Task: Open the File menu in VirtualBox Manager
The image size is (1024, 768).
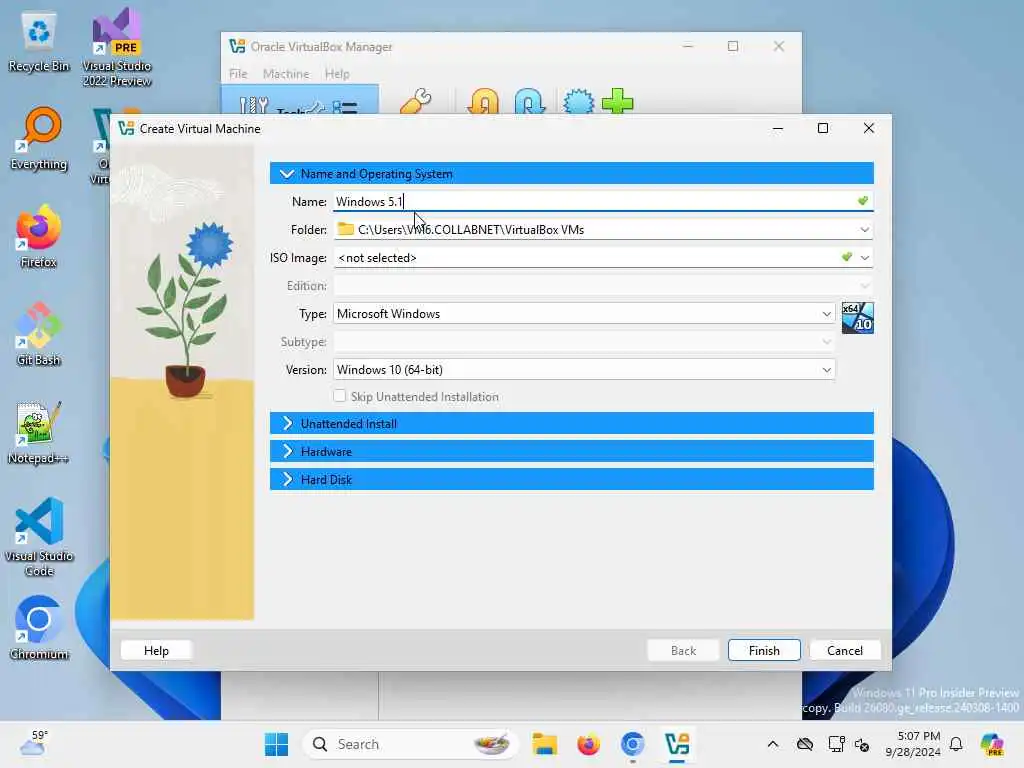Action: pyautogui.click(x=238, y=74)
